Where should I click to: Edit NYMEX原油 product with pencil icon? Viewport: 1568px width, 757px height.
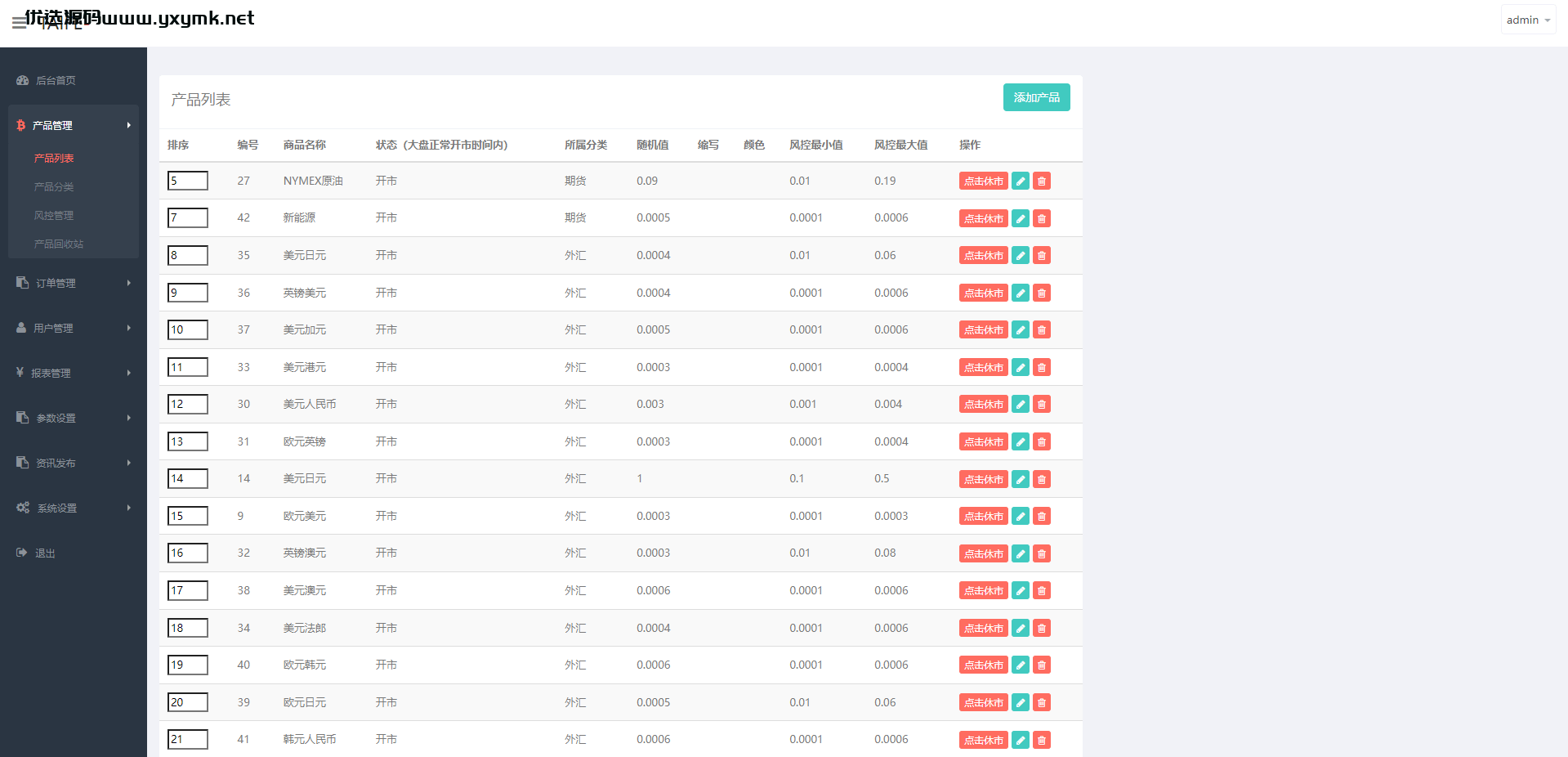point(1021,181)
